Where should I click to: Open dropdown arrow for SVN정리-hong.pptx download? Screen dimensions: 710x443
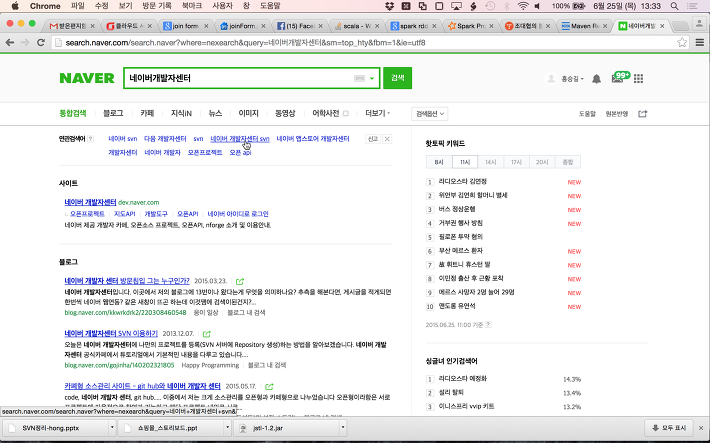(x=112, y=428)
